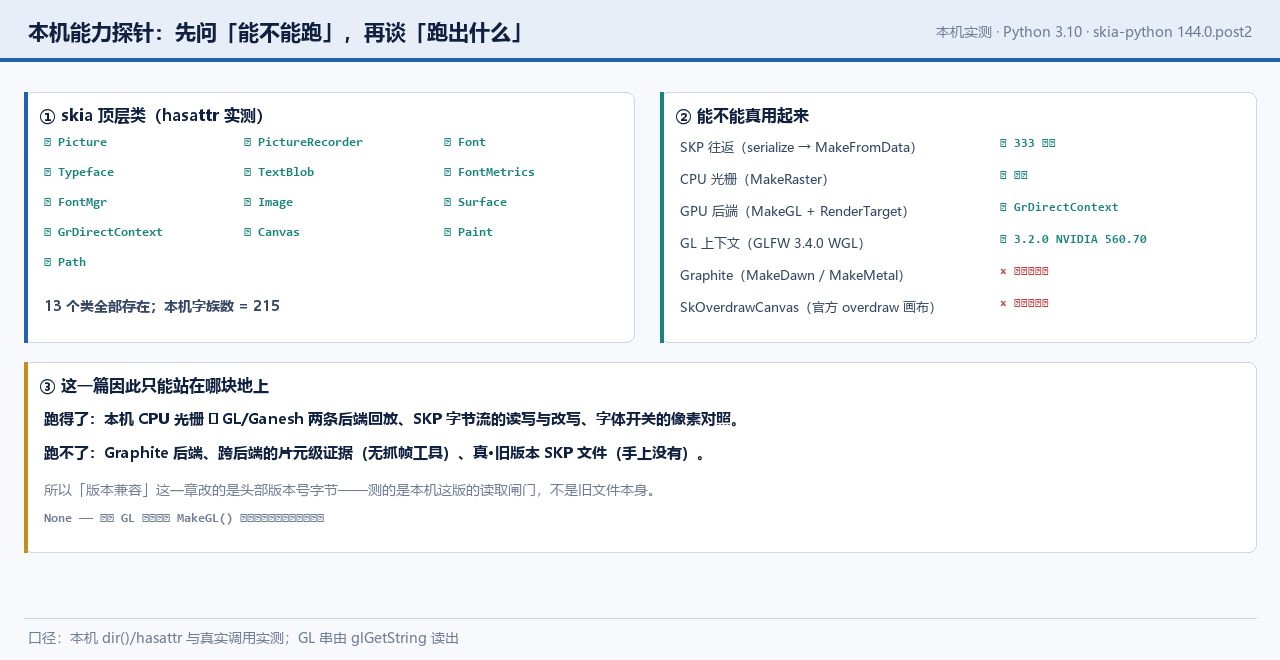Click the heading '② 能不能真用起来'
Screen dimensions: 1280x660
742,116
